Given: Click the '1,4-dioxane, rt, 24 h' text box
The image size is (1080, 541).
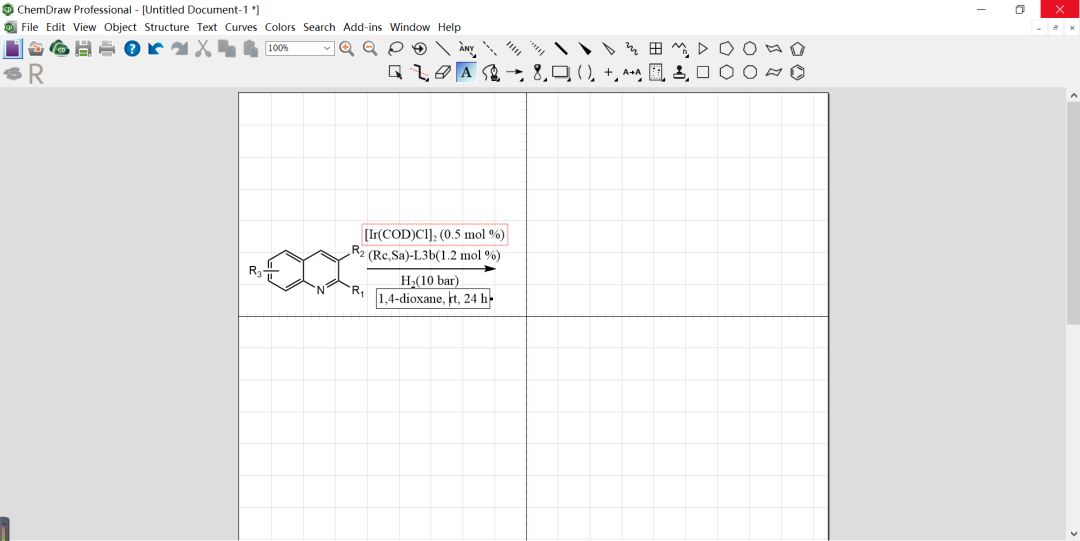Looking at the screenshot, I should (x=433, y=299).
